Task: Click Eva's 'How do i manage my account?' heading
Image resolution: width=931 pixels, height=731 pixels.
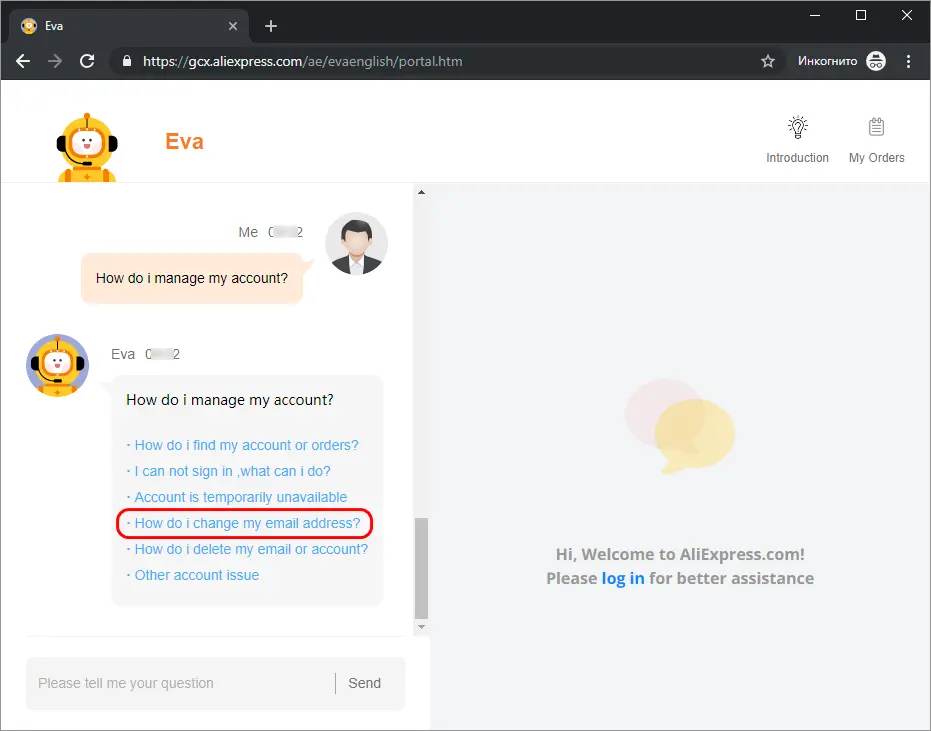Action: pyautogui.click(x=230, y=400)
